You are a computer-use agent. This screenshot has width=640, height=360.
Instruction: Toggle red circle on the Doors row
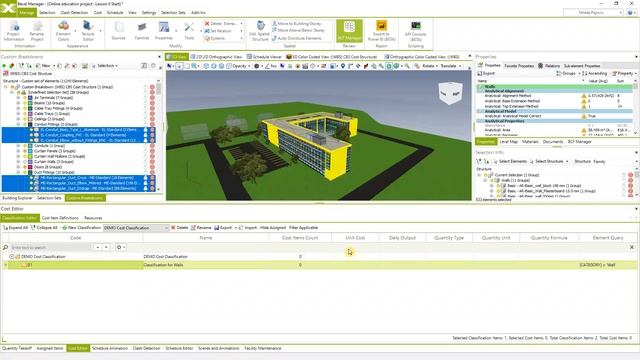tap(152, 167)
